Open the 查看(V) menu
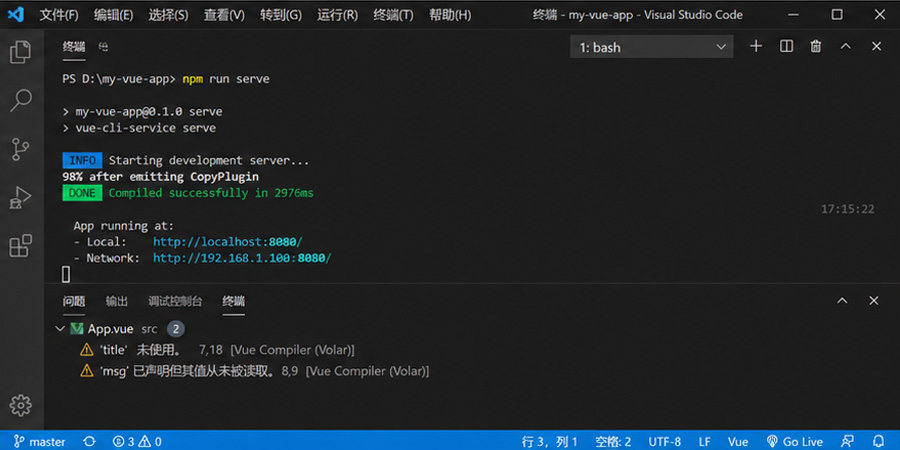 pyautogui.click(x=224, y=15)
